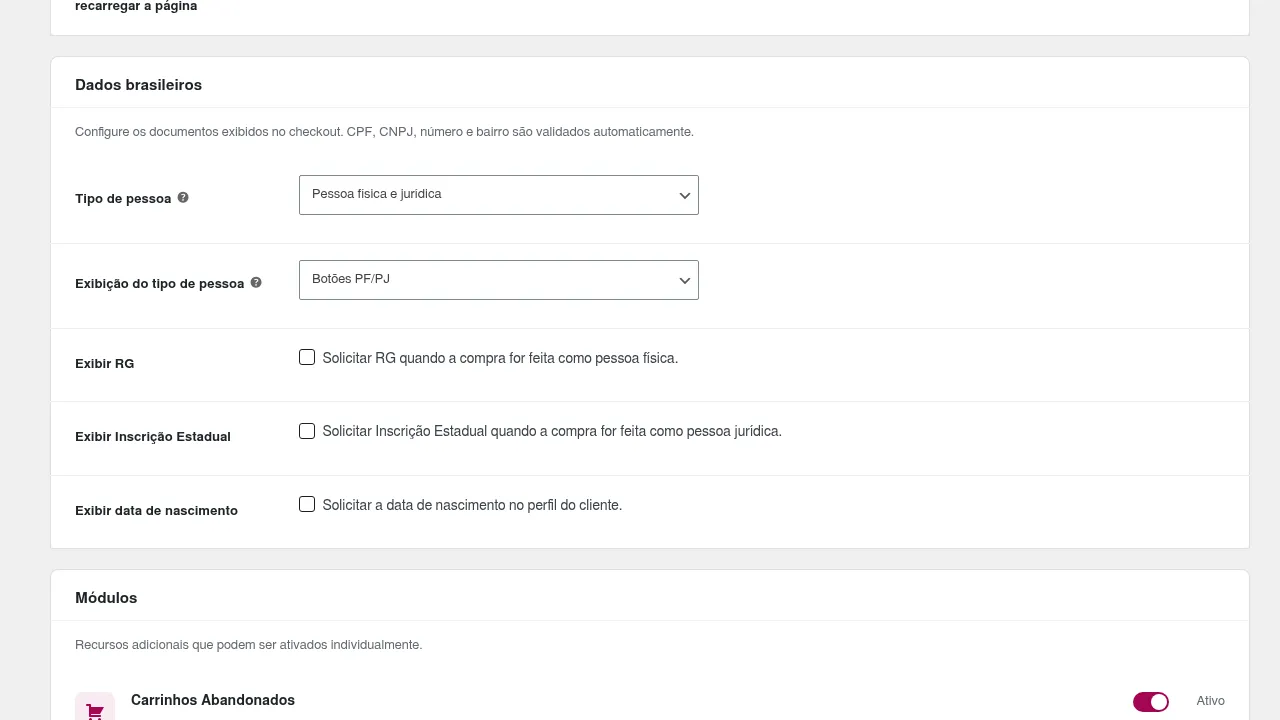This screenshot has height=720, width=1280.
Task: Click the Ativo status label
Action: (x=1210, y=701)
